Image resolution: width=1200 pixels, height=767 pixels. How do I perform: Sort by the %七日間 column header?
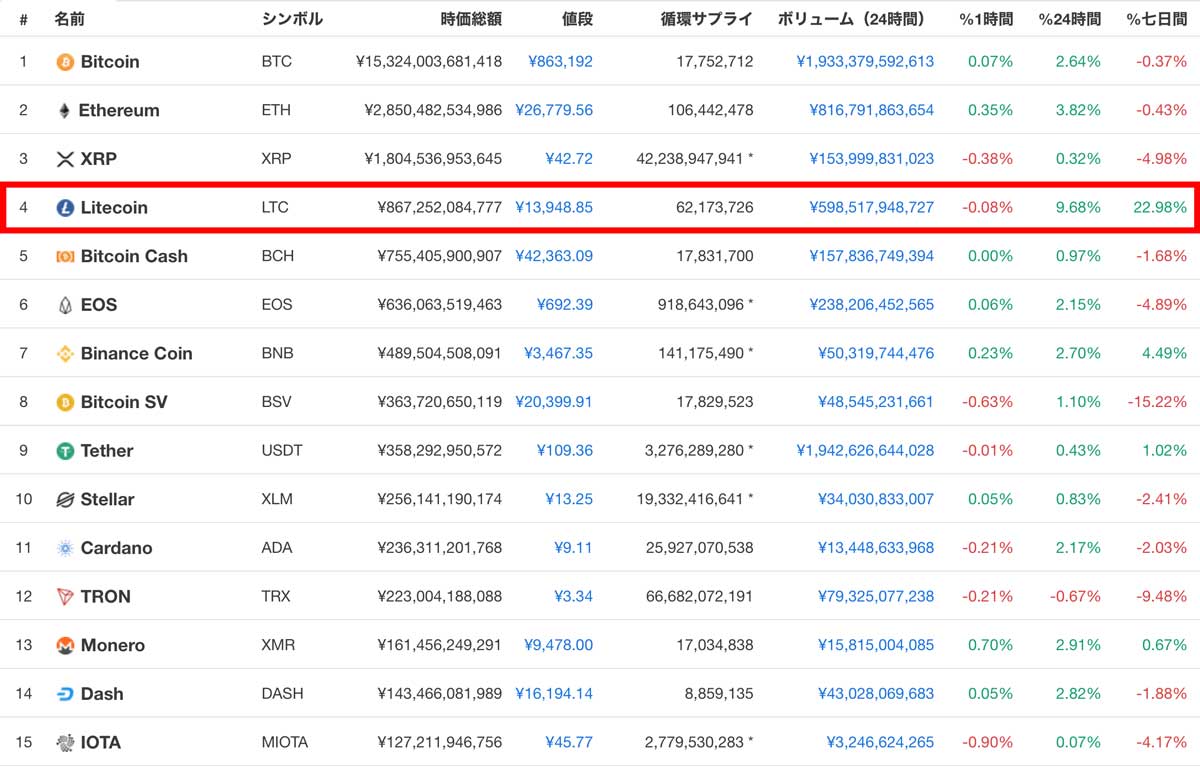tap(1157, 18)
